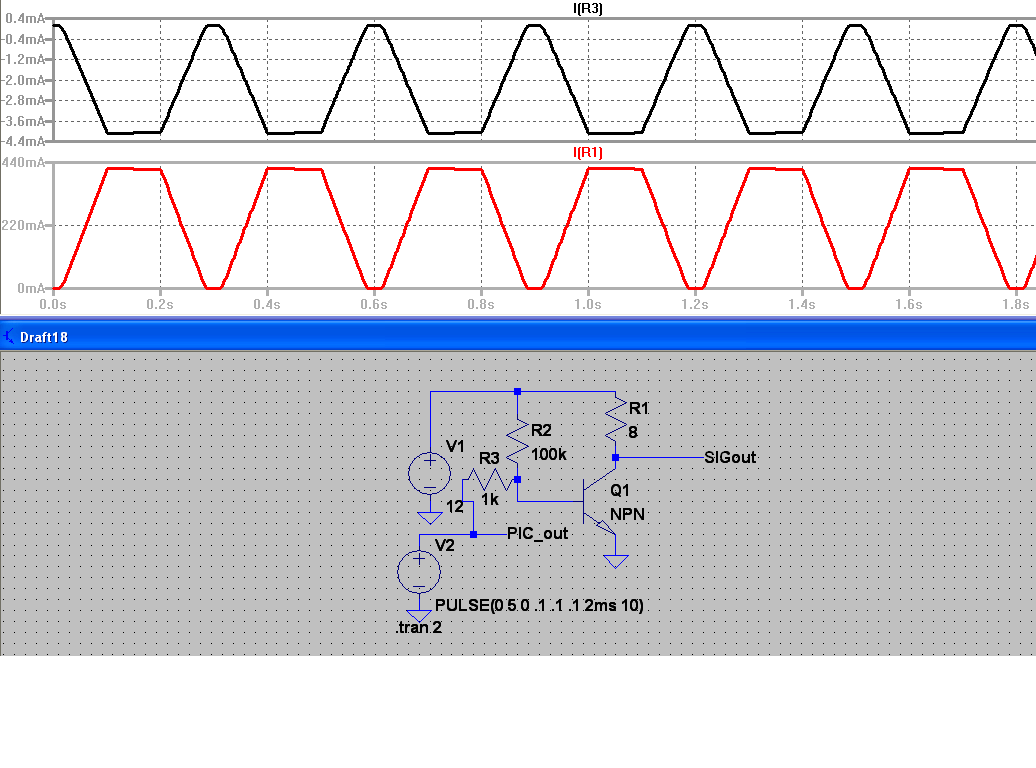This screenshot has height=768, width=1036.
Task: Click R2's 100k value
Action: pos(549,455)
